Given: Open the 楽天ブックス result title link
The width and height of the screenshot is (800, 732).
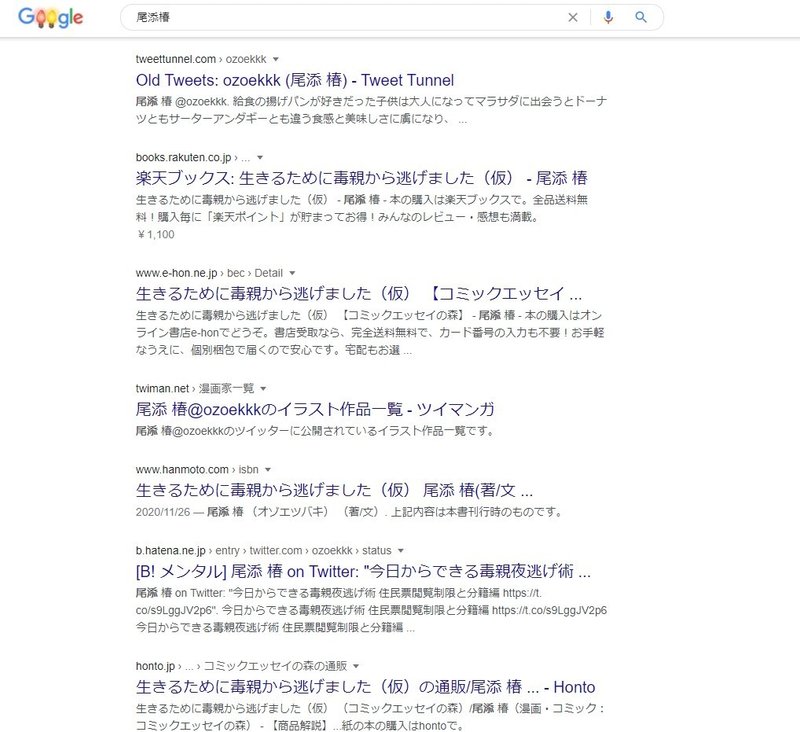Looking at the screenshot, I should pyautogui.click(x=362, y=179).
